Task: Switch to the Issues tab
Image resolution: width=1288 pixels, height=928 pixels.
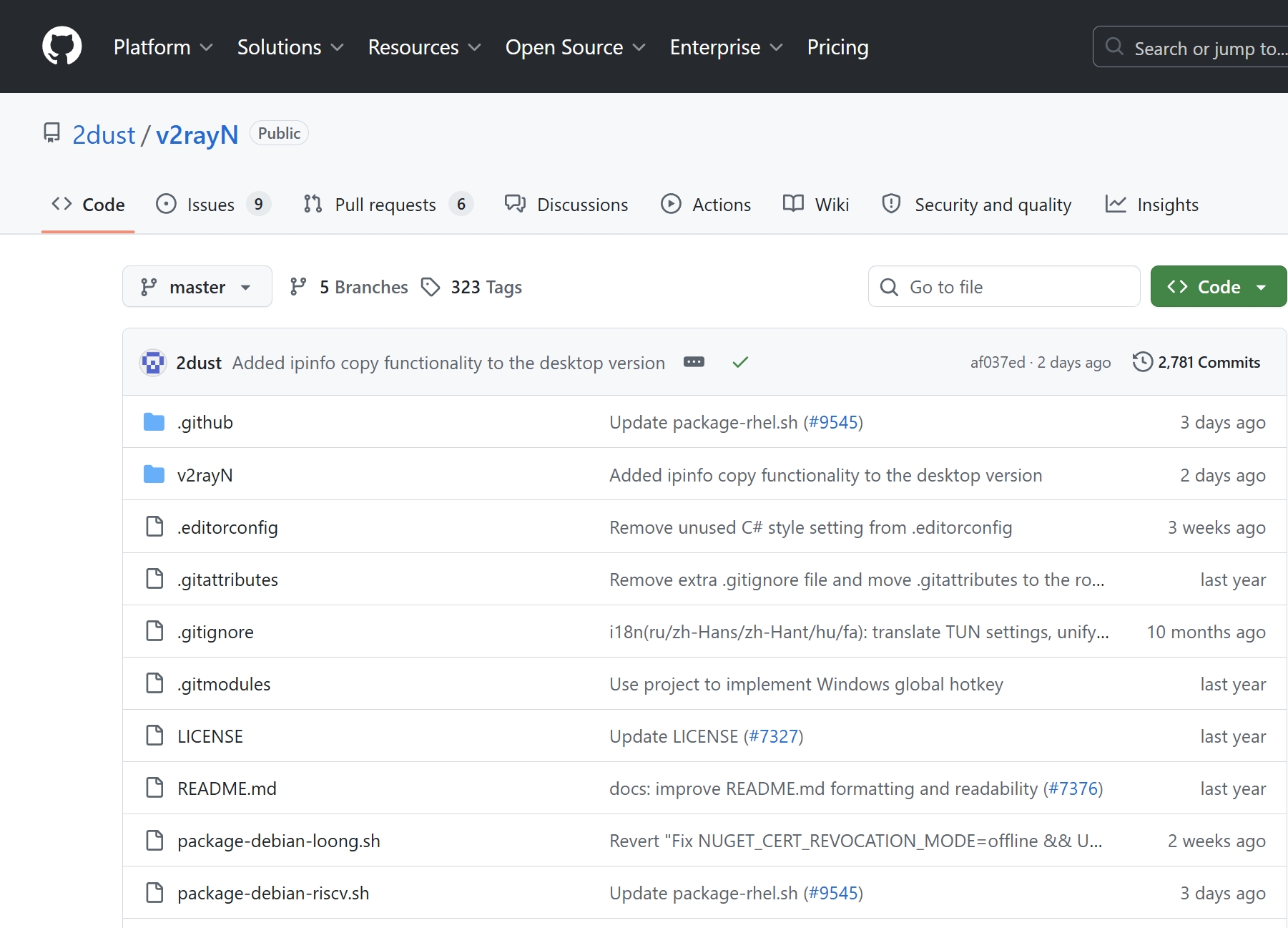Action: tap(213, 205)
